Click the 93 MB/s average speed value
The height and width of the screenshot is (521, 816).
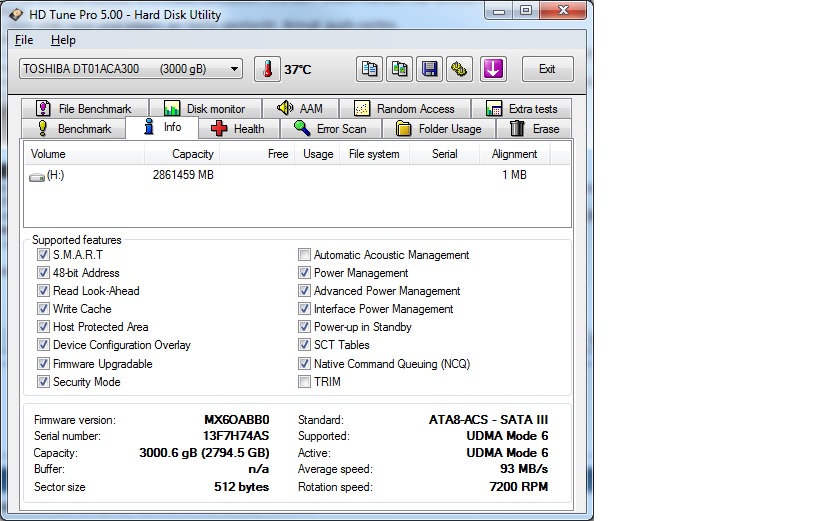point(524,469)
